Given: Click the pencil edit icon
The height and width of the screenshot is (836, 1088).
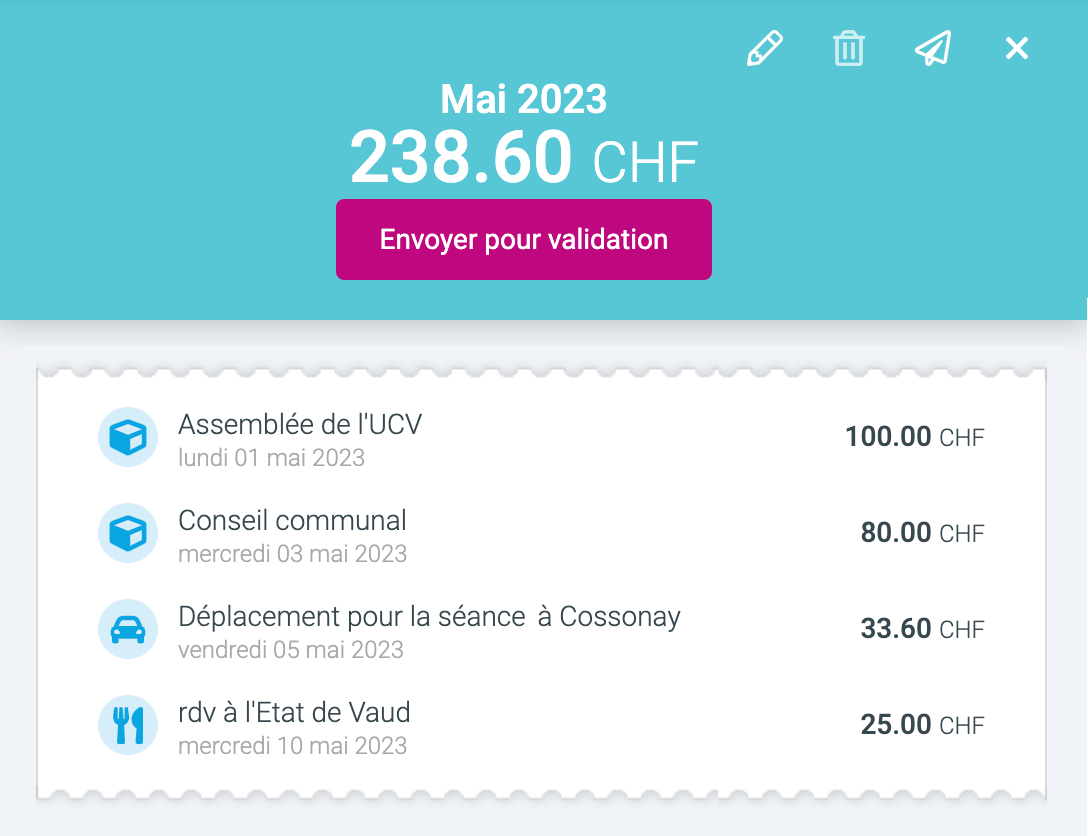Looking at the screenshot, I should [x=765, y=48].
